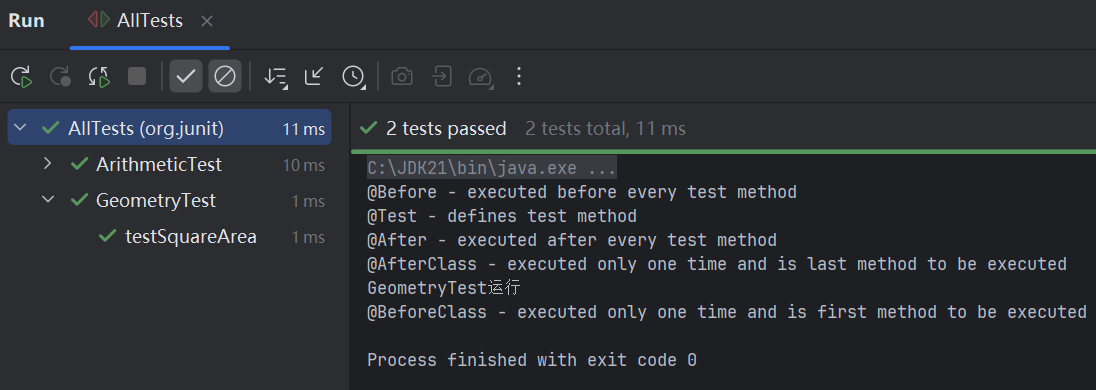Click the C:\JDK21\bin\java.exe command line

[491, 168]
